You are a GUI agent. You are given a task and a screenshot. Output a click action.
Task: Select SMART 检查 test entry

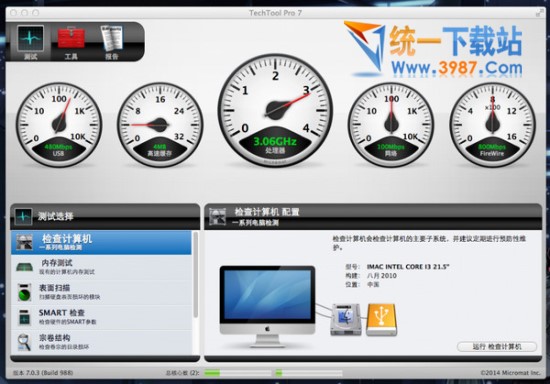click(x=101, y=317)
